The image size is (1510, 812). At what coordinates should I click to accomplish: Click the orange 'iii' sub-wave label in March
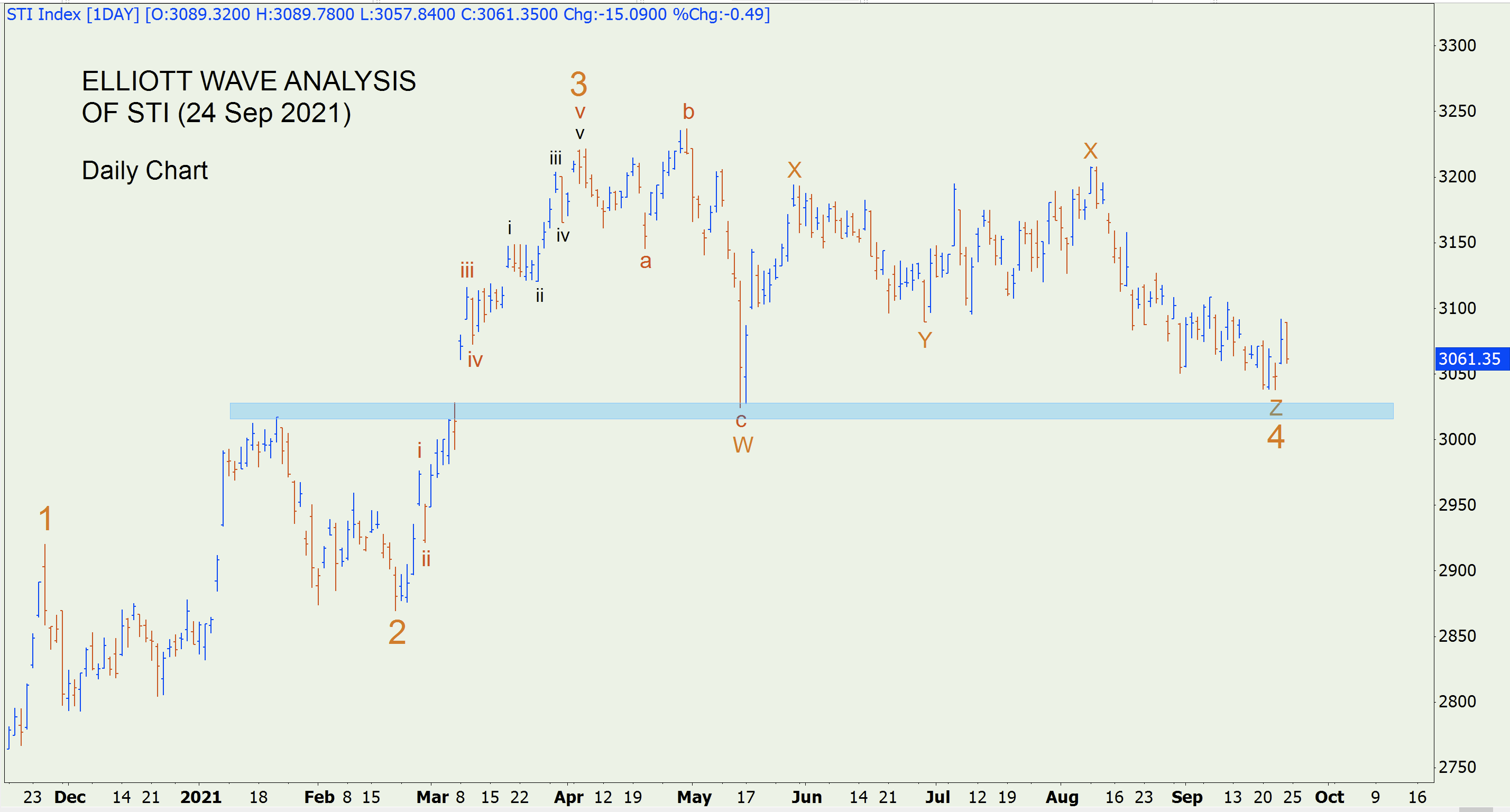[467, 270]
